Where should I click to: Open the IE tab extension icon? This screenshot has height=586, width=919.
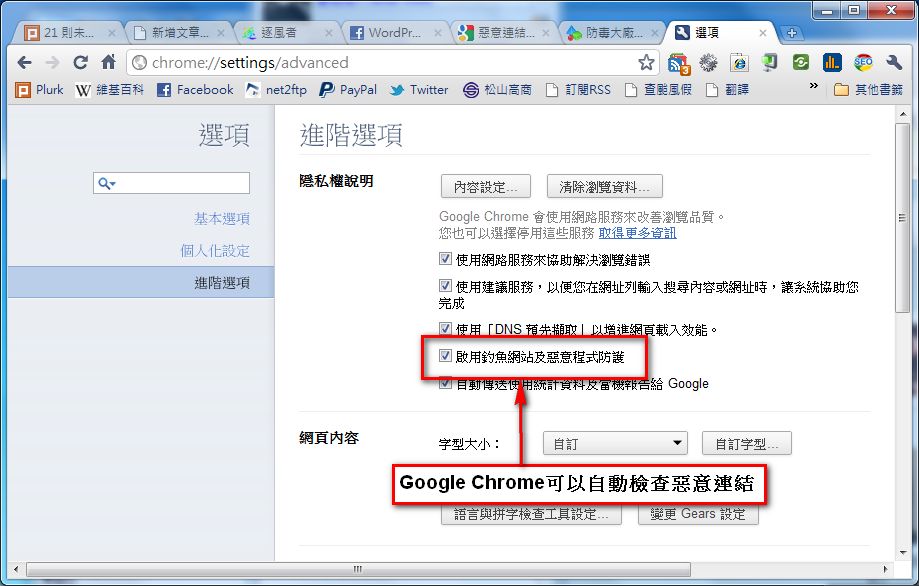[x=739, y=62]
